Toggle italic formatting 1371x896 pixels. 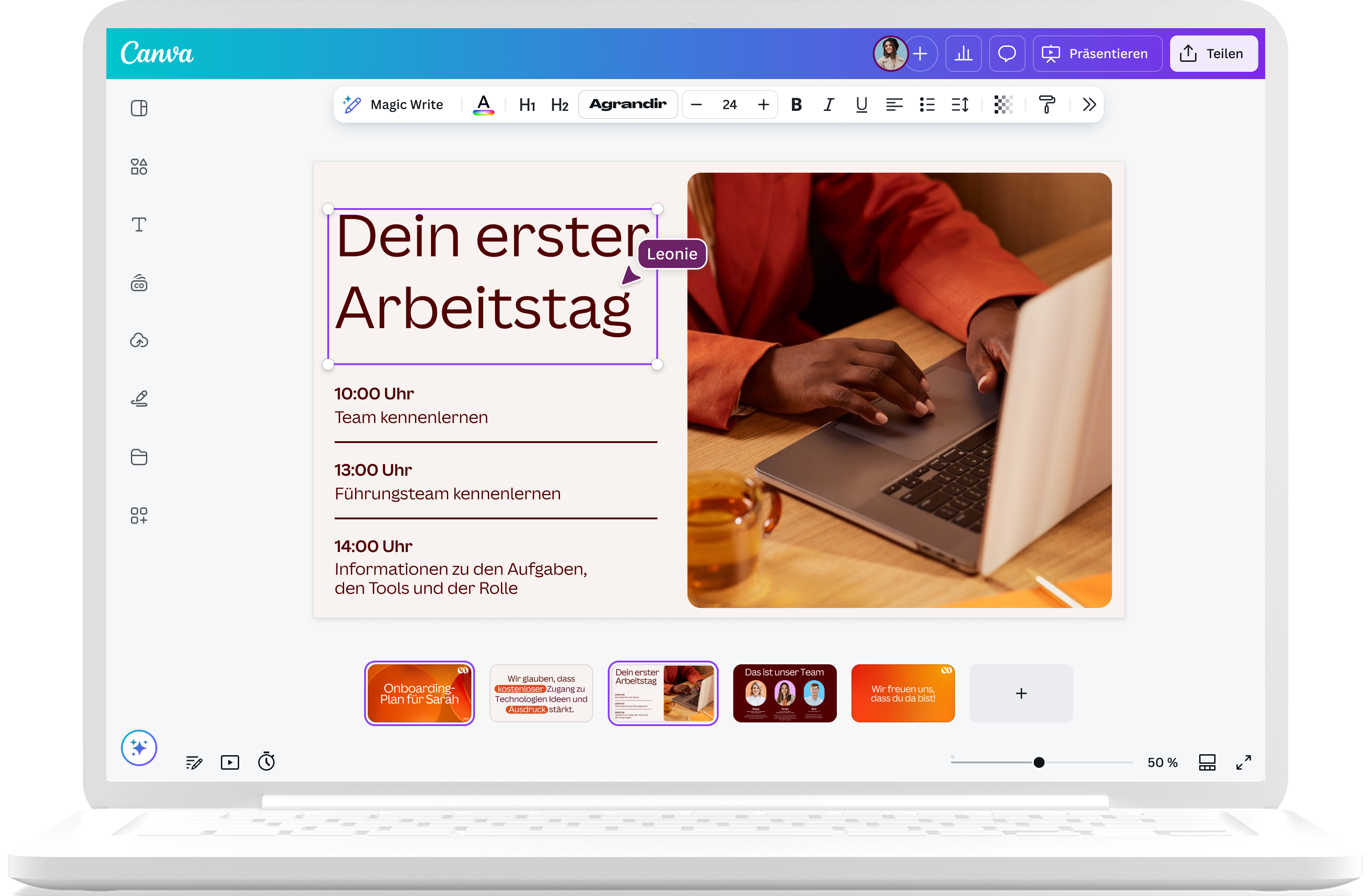828,104
